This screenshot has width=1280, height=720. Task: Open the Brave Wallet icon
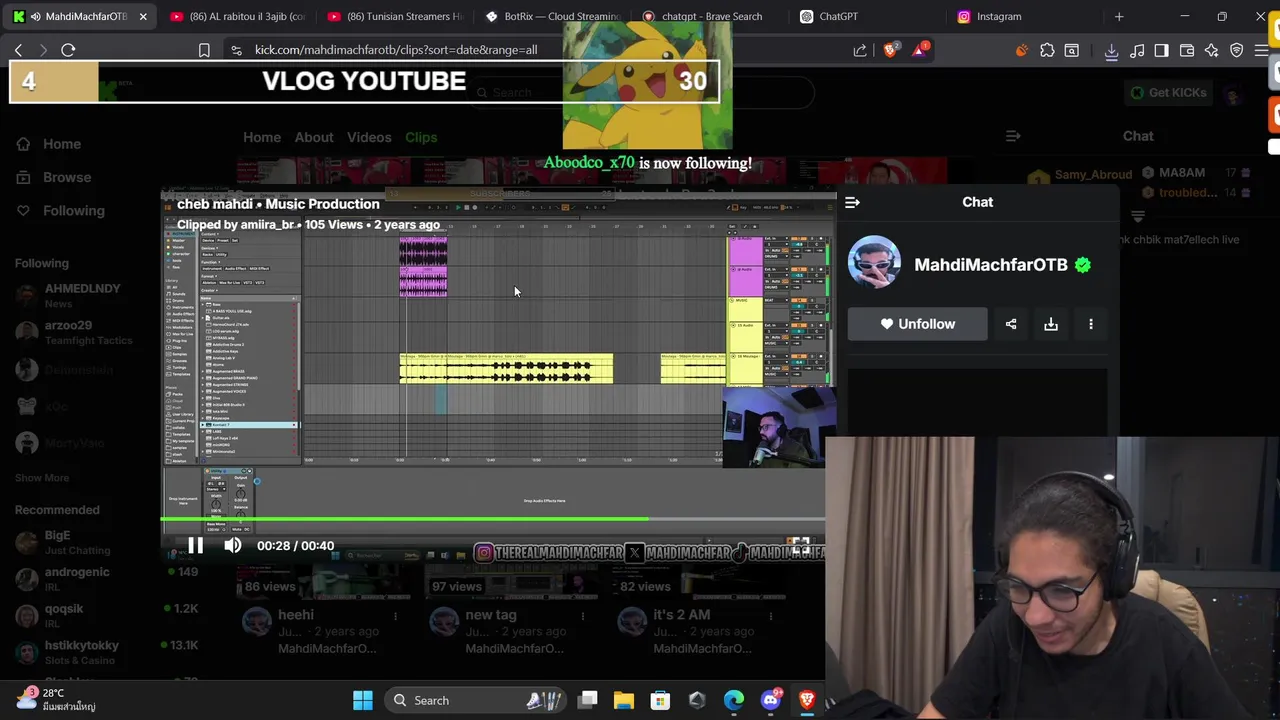pyautogui.click(x=1187, y=50)
